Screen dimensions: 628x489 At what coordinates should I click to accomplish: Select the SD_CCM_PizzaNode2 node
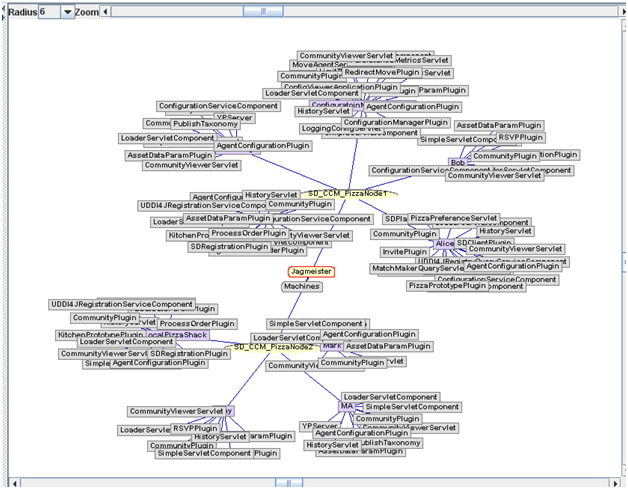coord(268,346)
